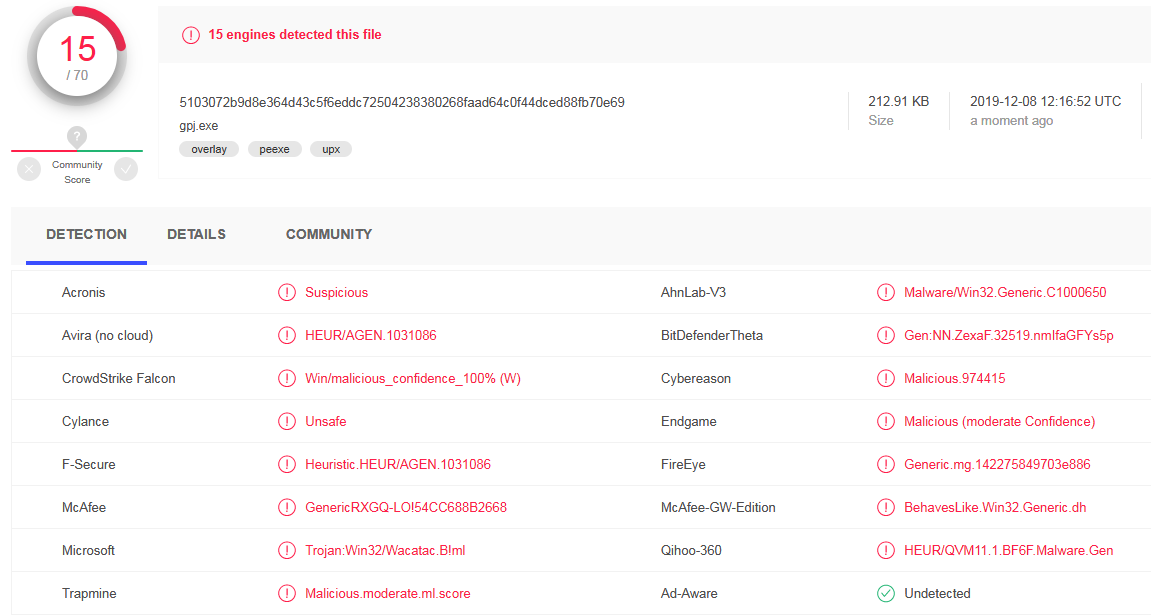Click 'Malware/Win32.Generic.C1000650' result
This screenshot has width=1151, height=615.
click(1005, 293)
